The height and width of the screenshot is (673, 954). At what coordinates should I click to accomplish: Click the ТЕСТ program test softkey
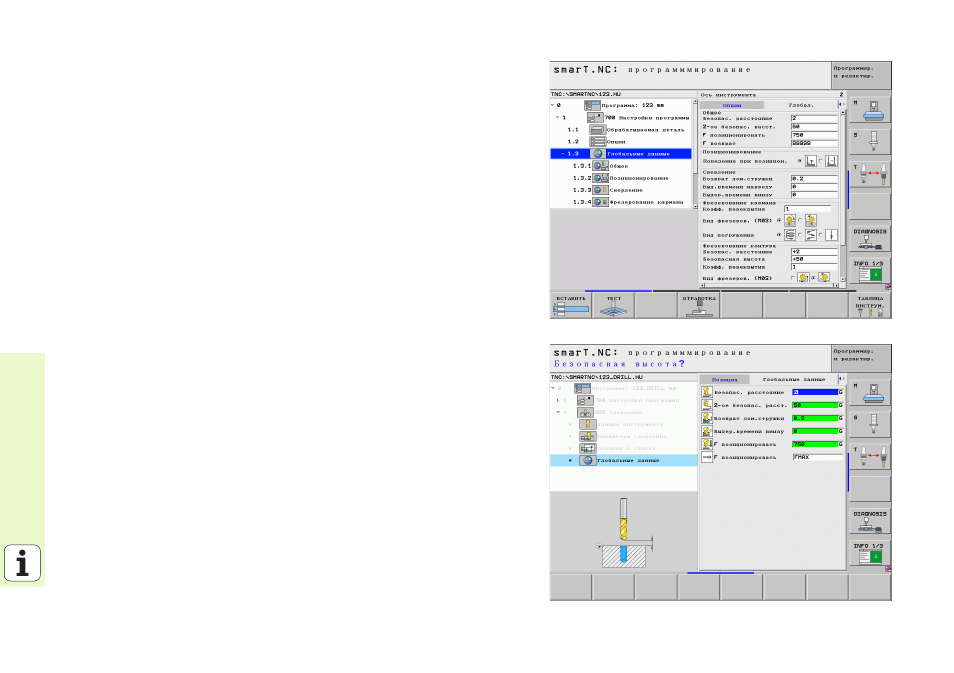click(613, 305)
